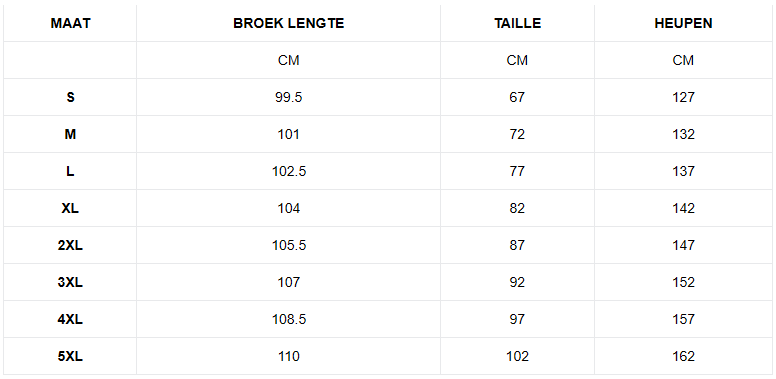This screenshot has width=776, height=379.
Task: Click the taille value 67
Action: [x=517, y=97]
